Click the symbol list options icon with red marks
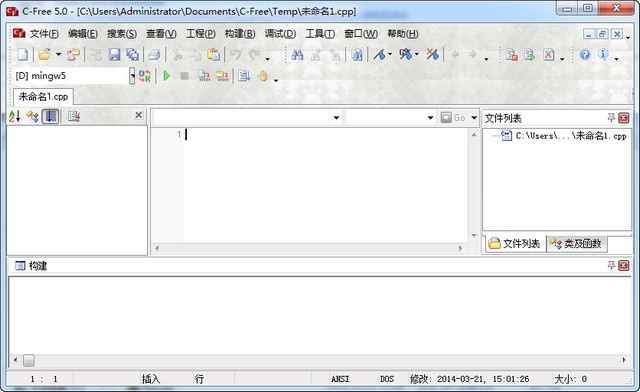The image size is (640, 392). click(x=73, y=116)
